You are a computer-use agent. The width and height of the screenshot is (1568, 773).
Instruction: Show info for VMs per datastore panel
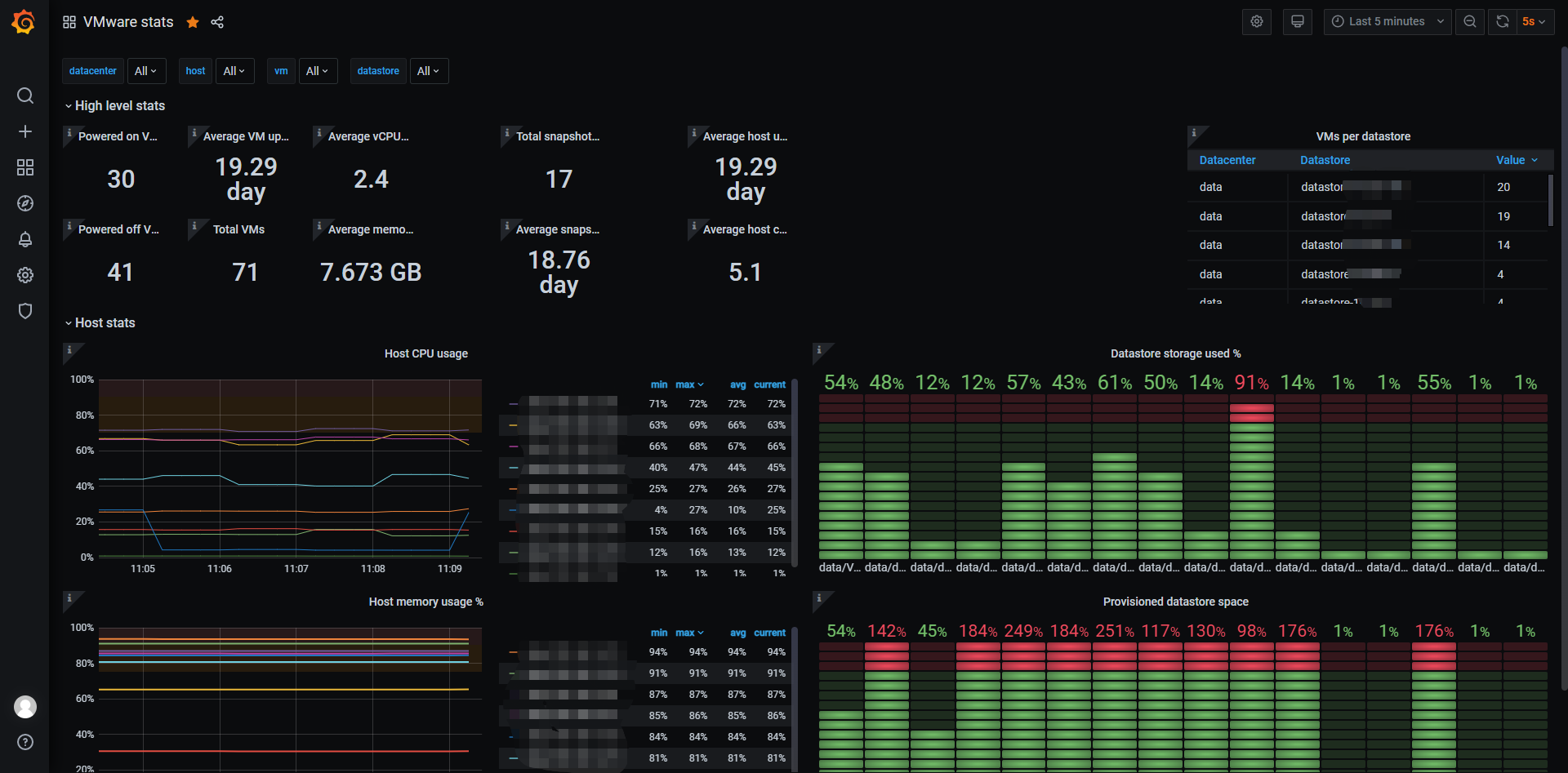pyautogui.click(x=1194, y=132)
